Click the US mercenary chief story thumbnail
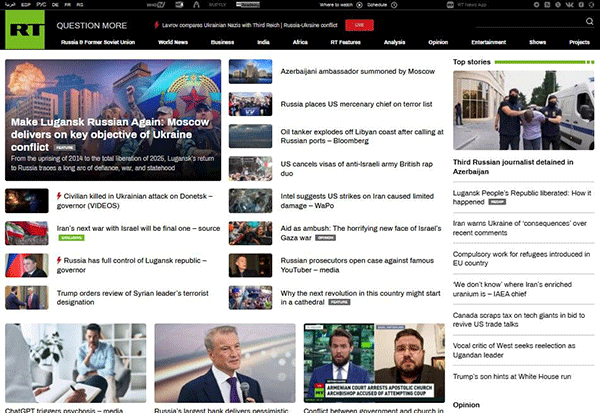600x413 pixels. 251,104
